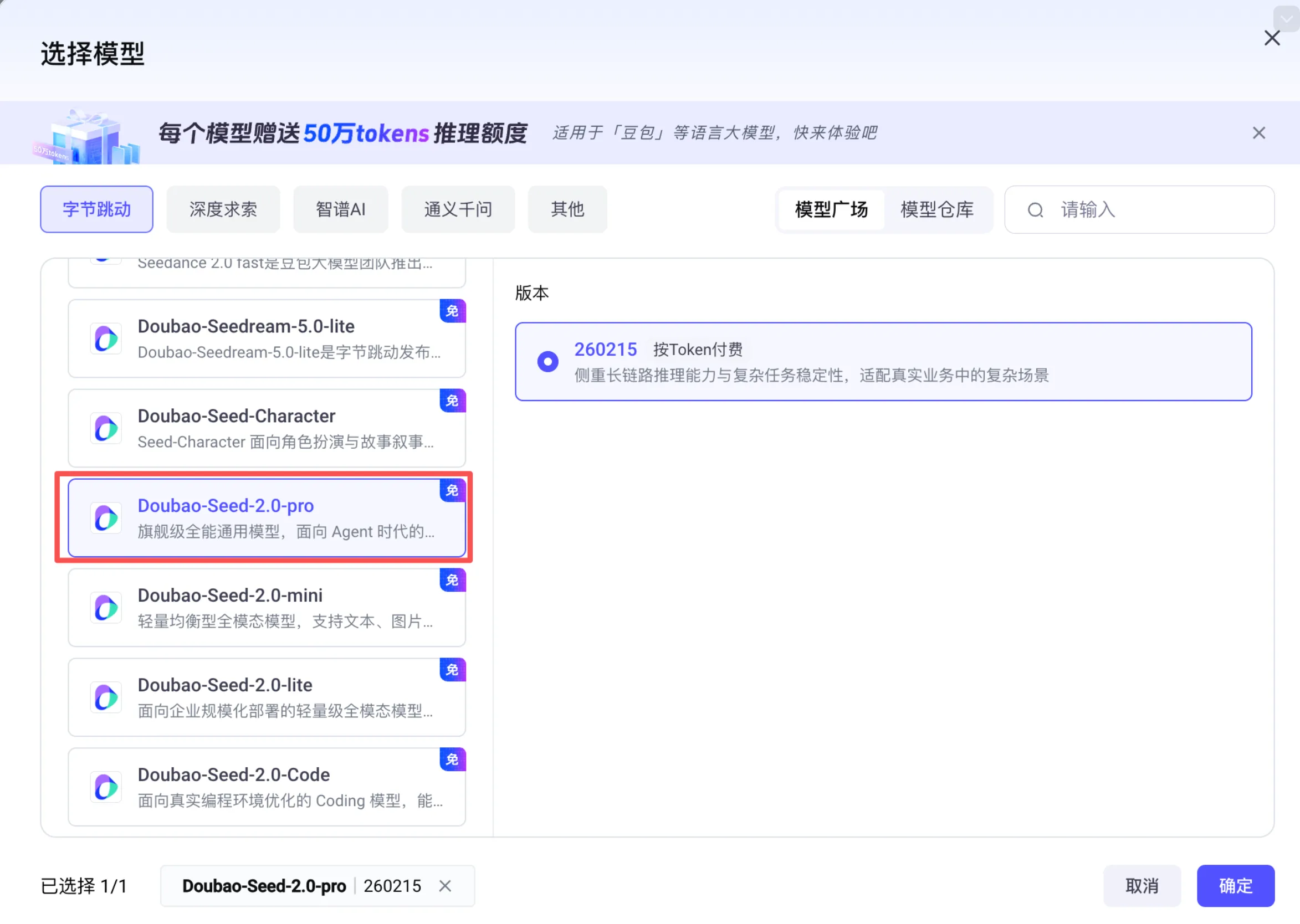Choose the Doubao-Seed-2.0-mini model name
Screen dimensions: 1300x924
[x=230, y=596]
